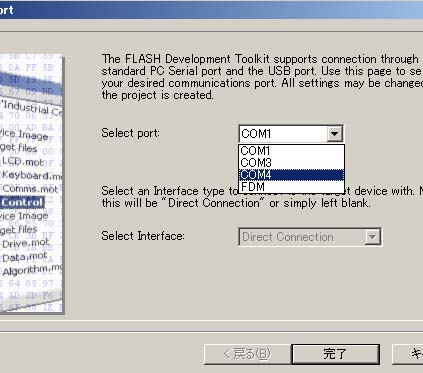Click the cut-off キ cancel button
The width and height of the screenshot is (423, 373).
pos(408,354)
